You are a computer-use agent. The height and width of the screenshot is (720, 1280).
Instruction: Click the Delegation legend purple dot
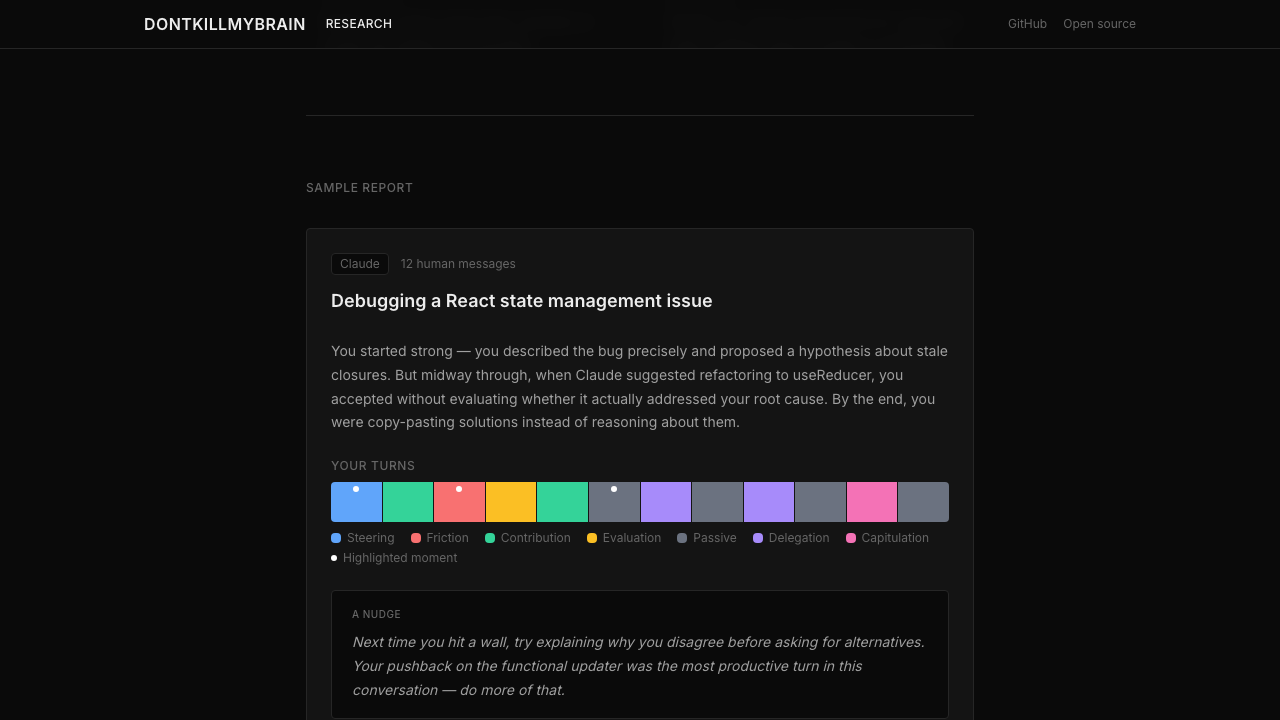pos(758,538)
